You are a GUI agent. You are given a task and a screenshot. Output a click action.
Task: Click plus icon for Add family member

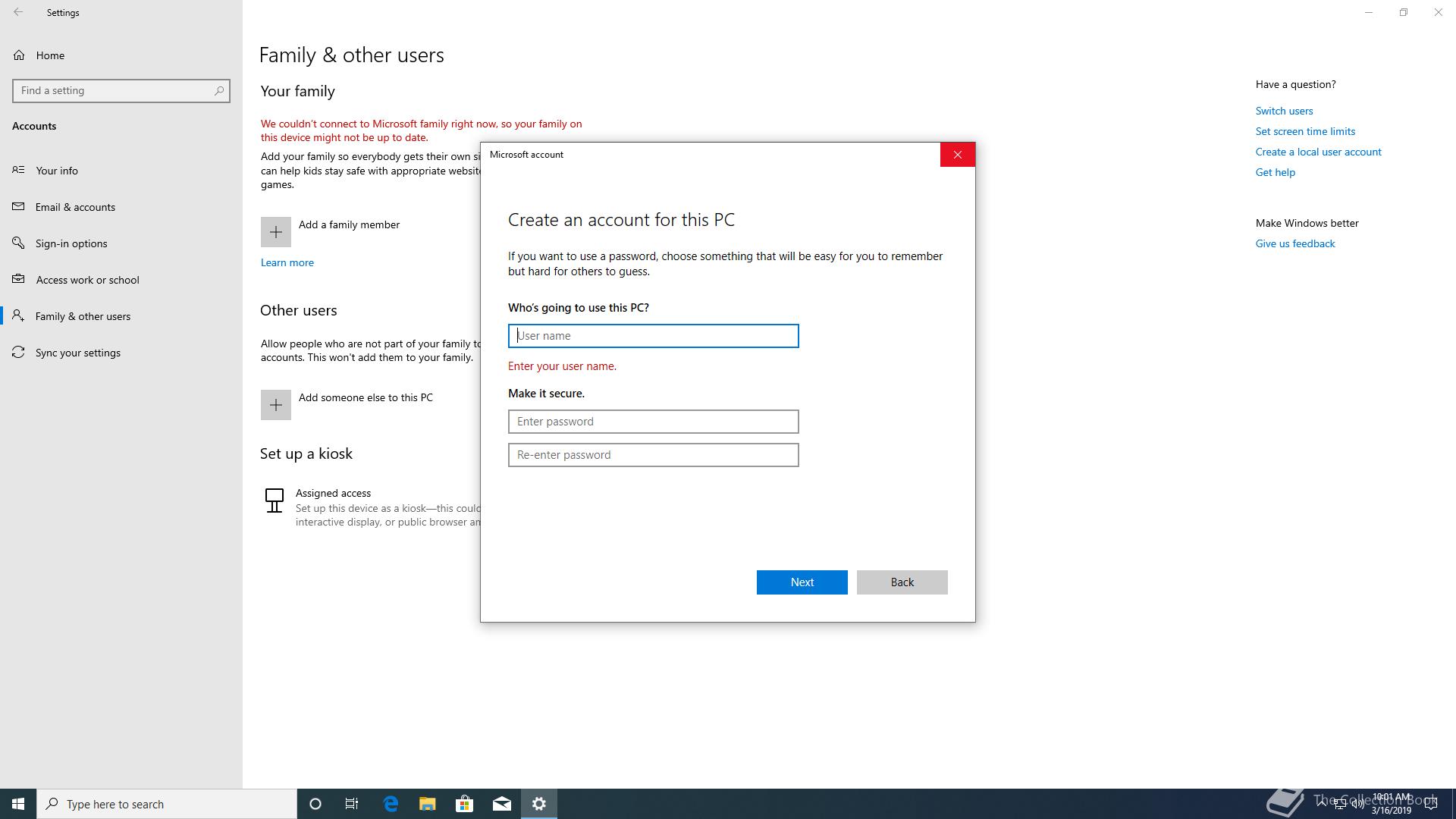276,232
